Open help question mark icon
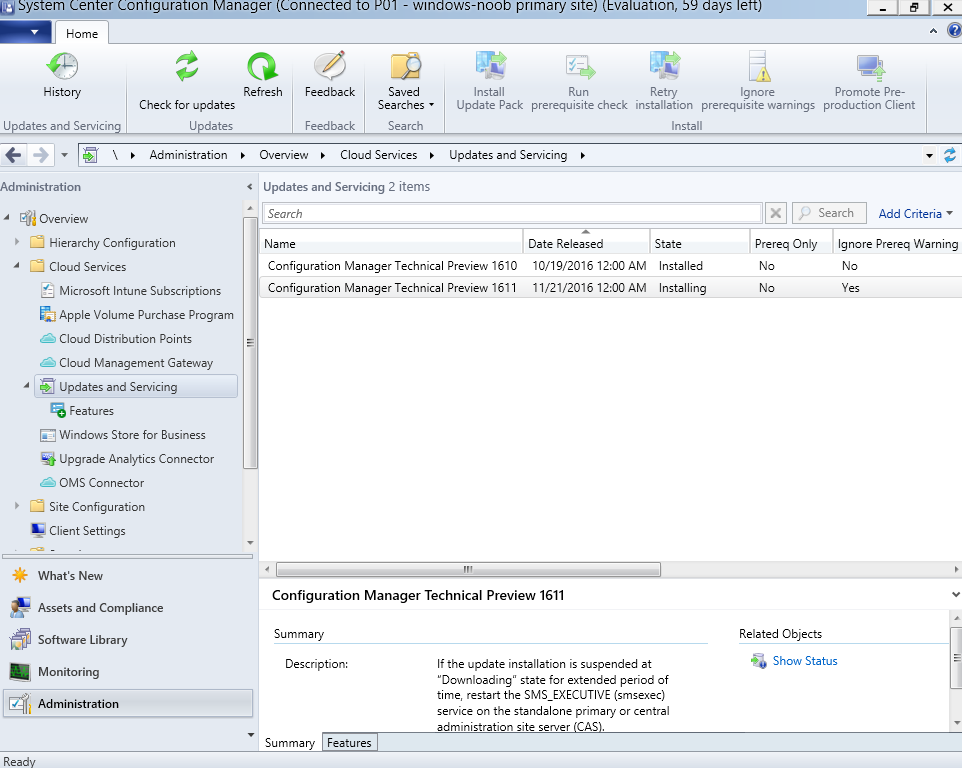Viewport: 962px width, 768px height. point(955,30)
